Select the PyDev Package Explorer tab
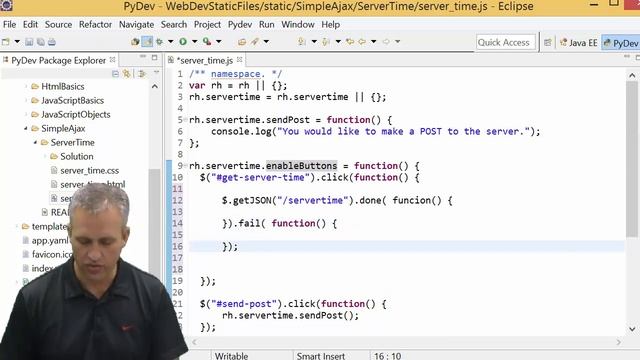 coord(58,60)
